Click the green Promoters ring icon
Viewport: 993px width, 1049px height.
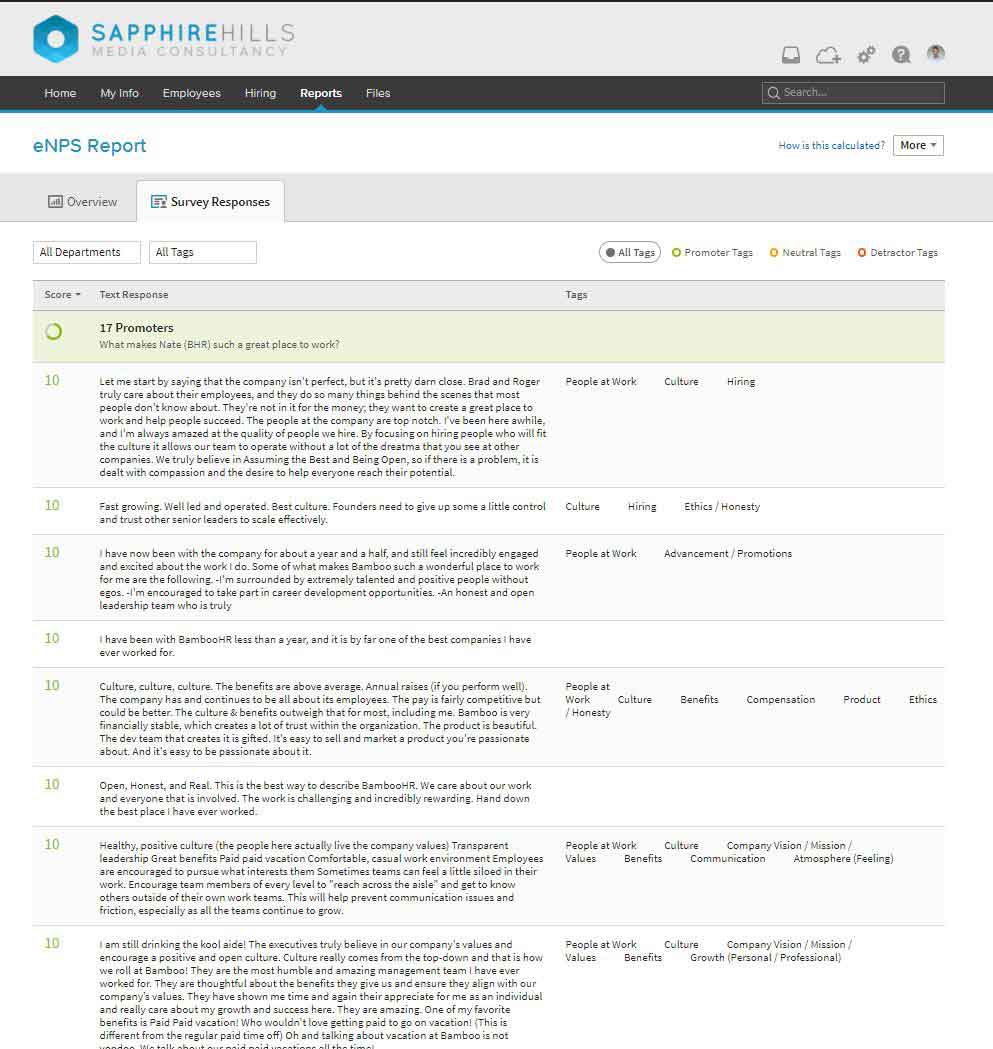pos(53,331)
